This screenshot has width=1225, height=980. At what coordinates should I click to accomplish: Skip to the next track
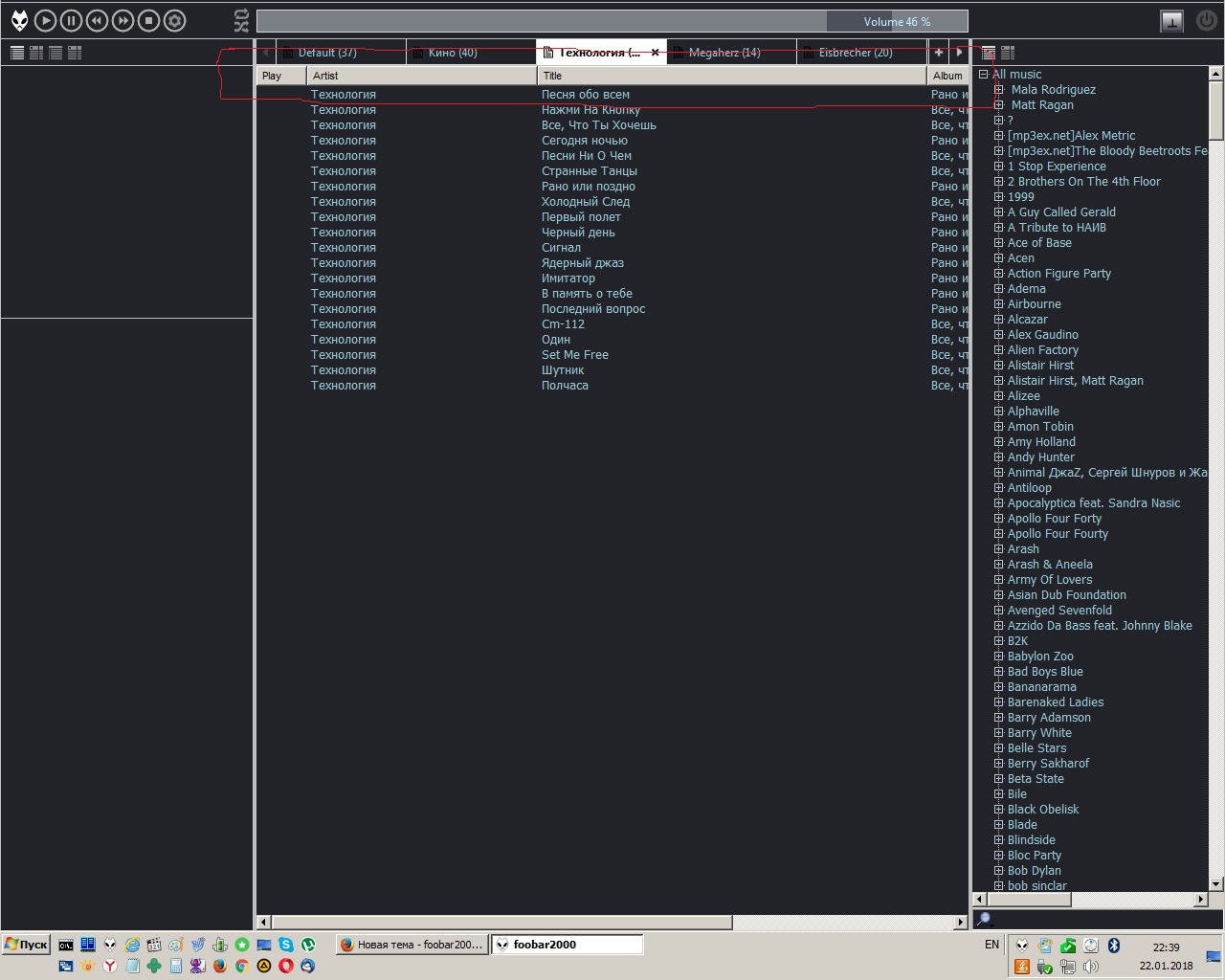[122, 20]
